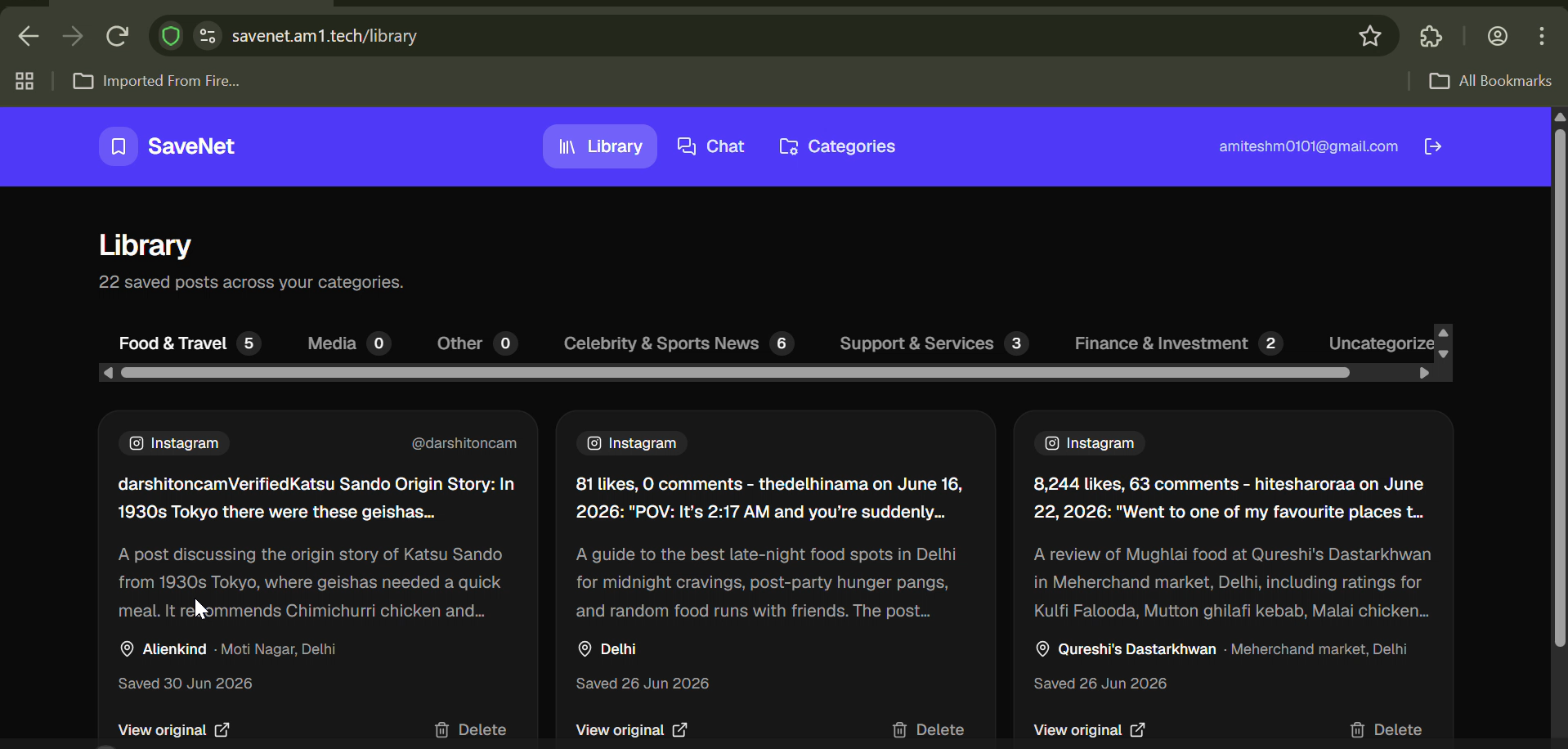
Task: Click the Delhi location name on thedelhinama card
Action: pyautogui.click(x=618, y=649)
